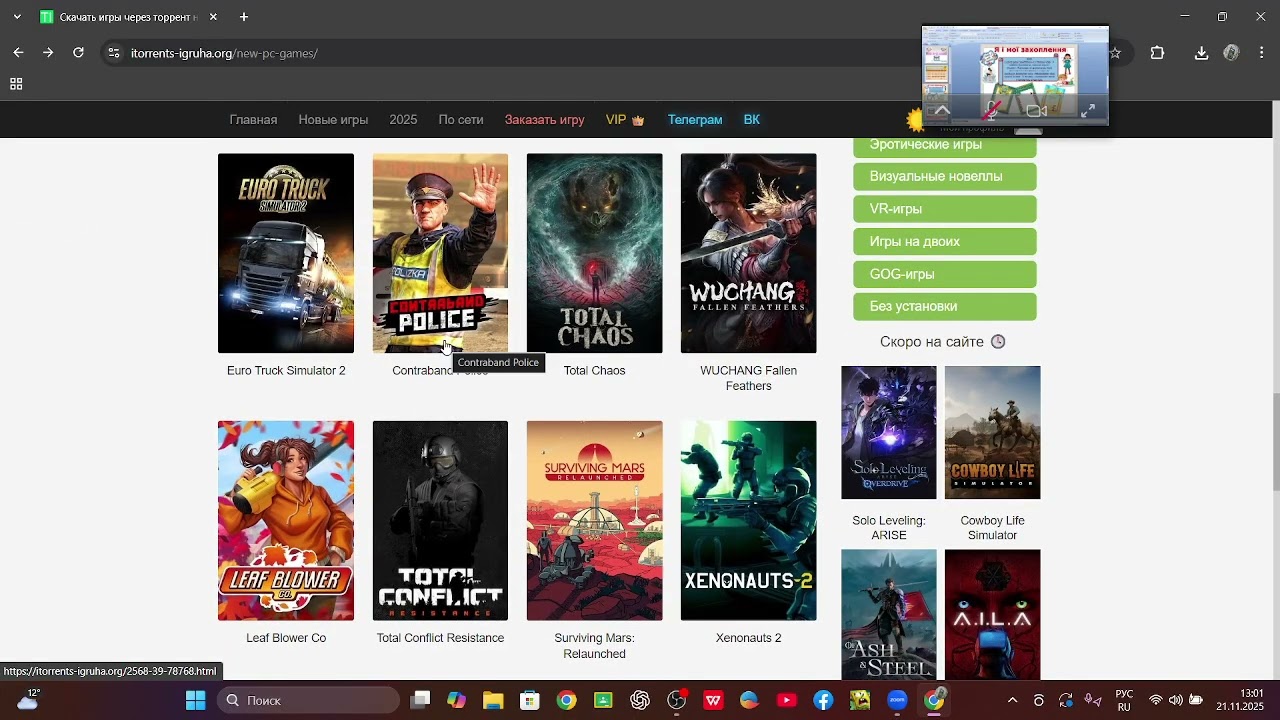This screenshot has width=1280, height=720.
Task: Open the По сети menu item
Action: (x=461, y=120)
